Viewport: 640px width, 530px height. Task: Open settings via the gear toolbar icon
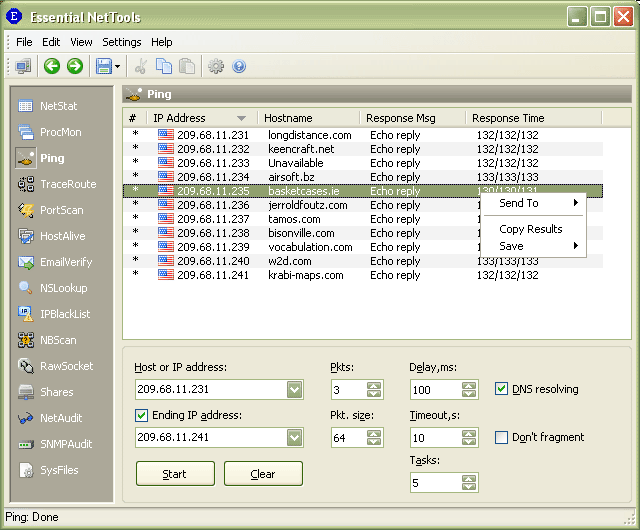216,66
